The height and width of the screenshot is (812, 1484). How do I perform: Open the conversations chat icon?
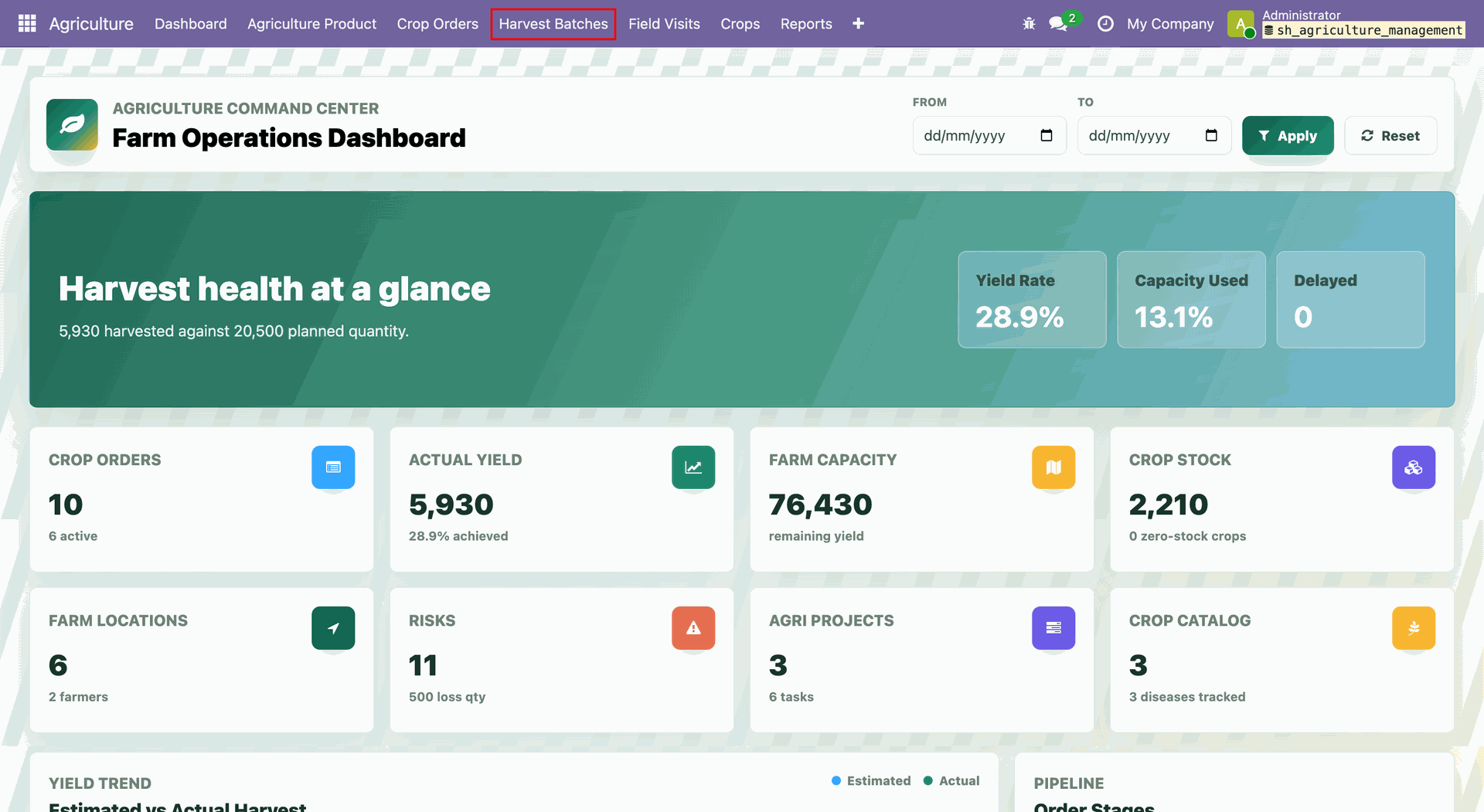tap(1058, 24)
